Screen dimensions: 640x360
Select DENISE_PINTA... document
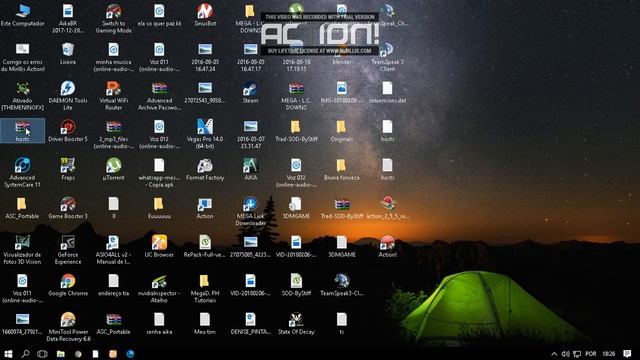pos(250,324)
